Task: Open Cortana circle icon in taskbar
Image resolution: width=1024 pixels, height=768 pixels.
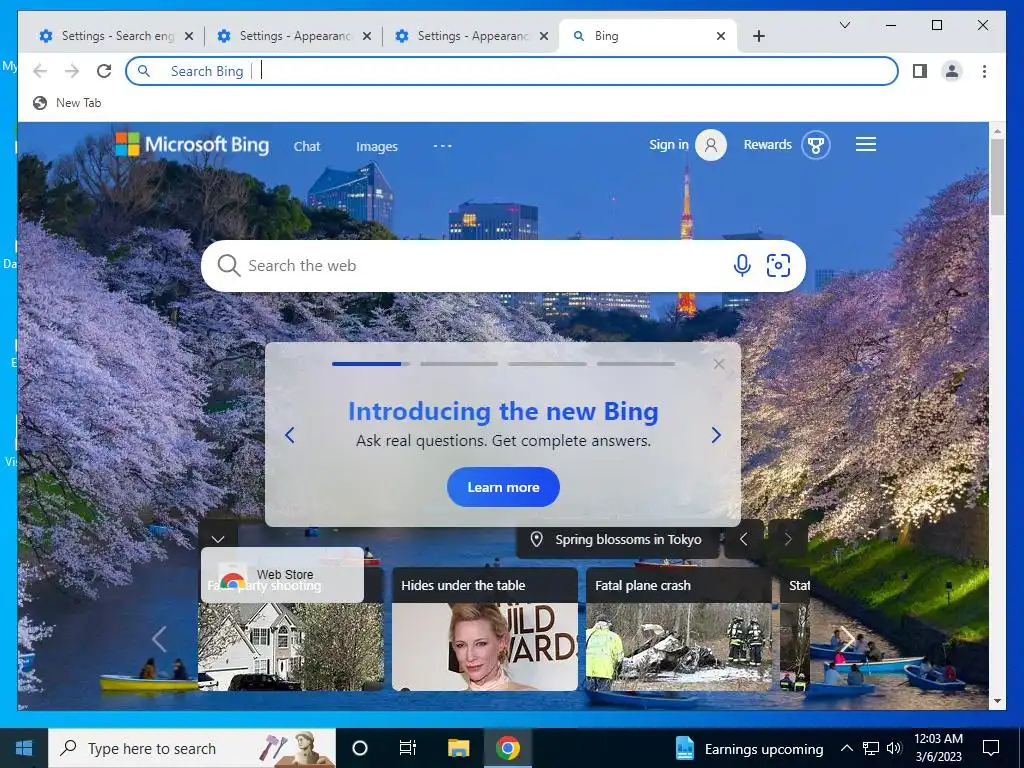Action: (359, 748)
